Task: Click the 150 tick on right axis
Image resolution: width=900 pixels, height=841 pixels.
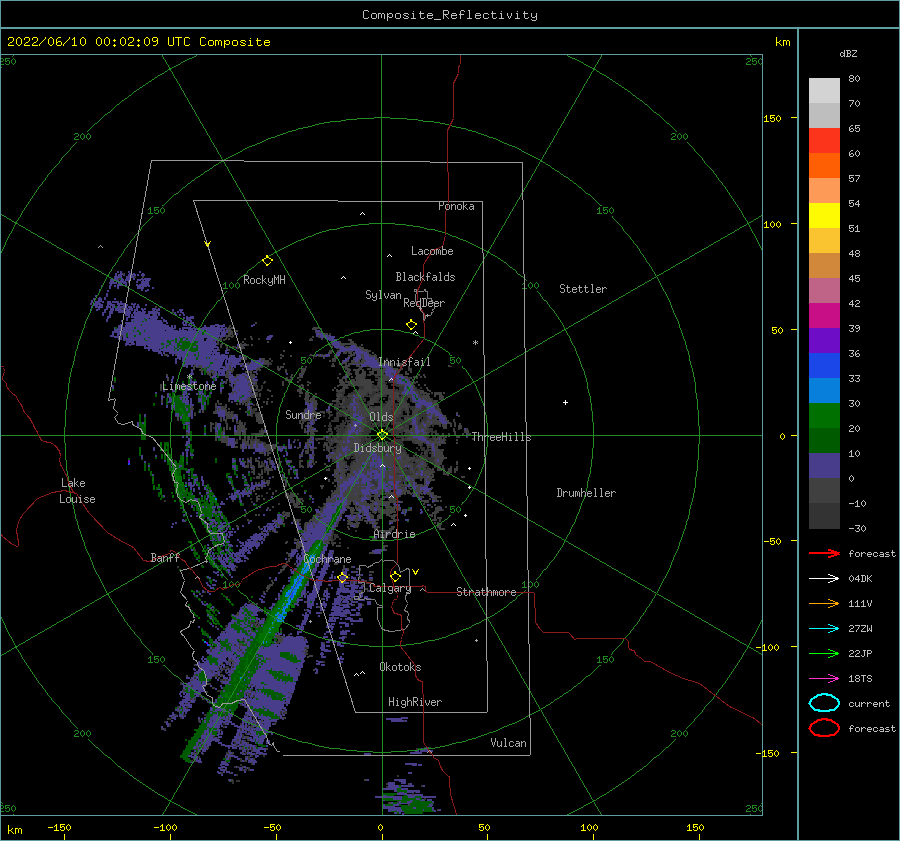Action: [x=772, y=118]
